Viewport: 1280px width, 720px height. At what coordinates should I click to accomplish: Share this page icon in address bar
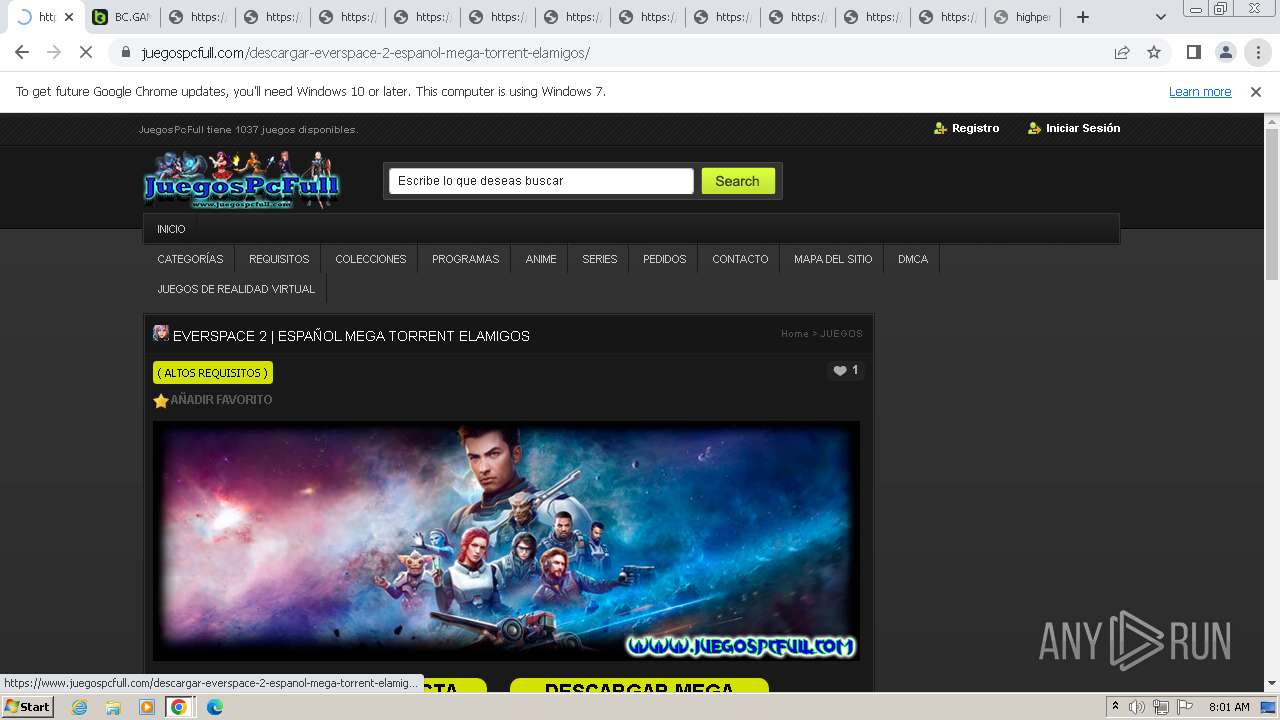pos(1122,52)
